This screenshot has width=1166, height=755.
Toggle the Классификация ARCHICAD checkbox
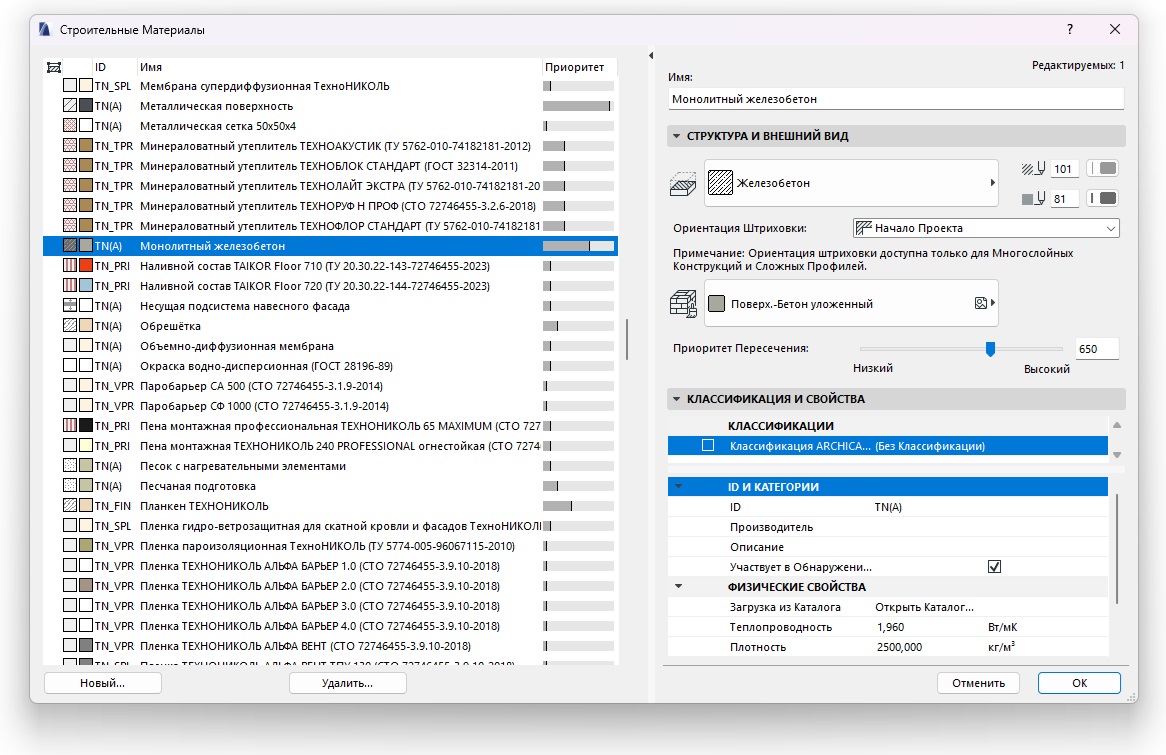(x=708, y=446)
